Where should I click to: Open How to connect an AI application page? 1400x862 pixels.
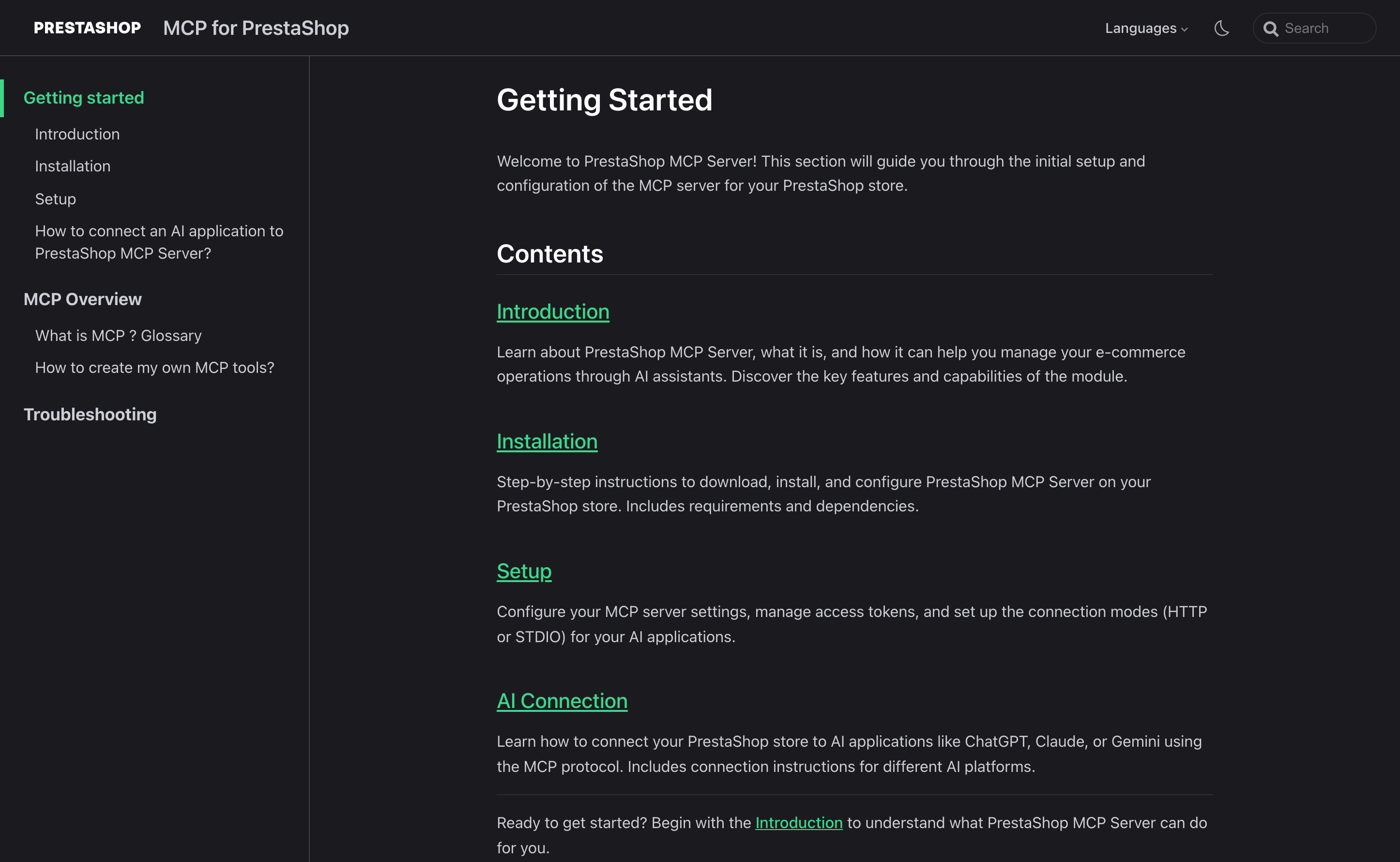[x=159, y=242]
